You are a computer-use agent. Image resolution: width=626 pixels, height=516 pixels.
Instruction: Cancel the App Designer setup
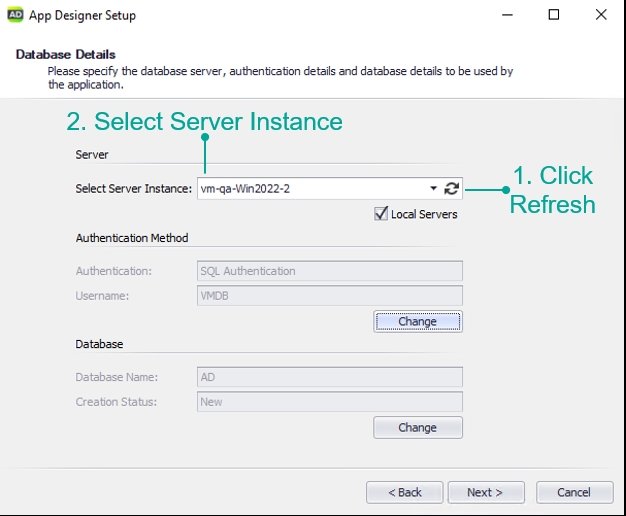[x=574, y=492]
